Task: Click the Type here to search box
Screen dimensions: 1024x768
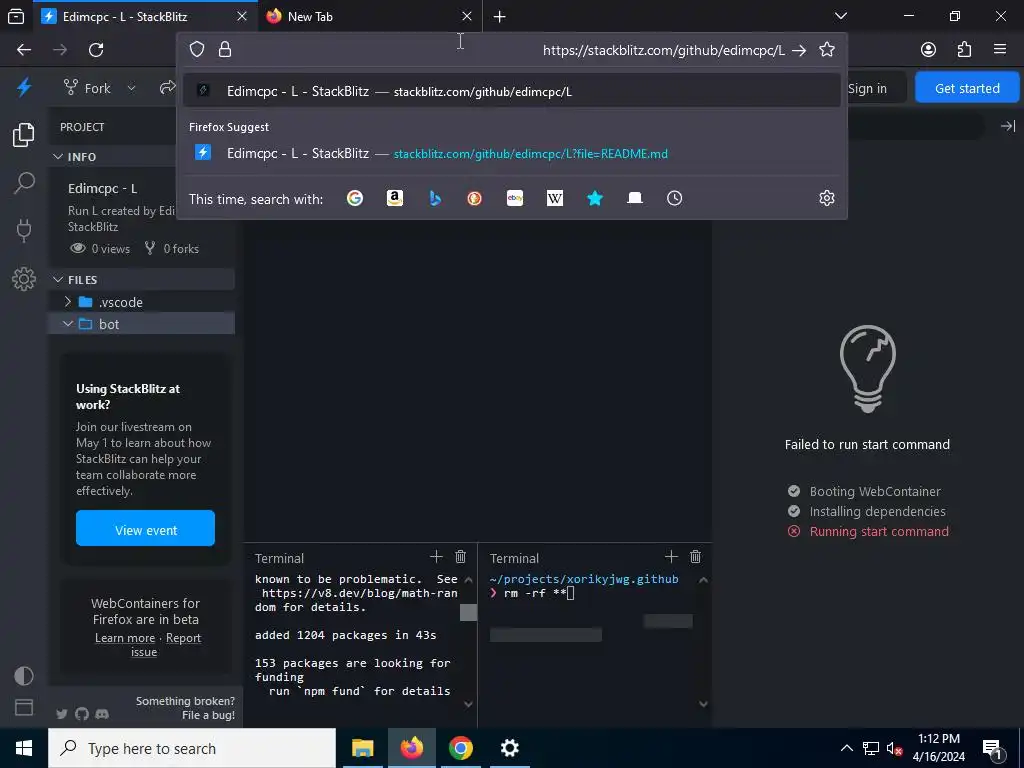Action: (192, 748)
